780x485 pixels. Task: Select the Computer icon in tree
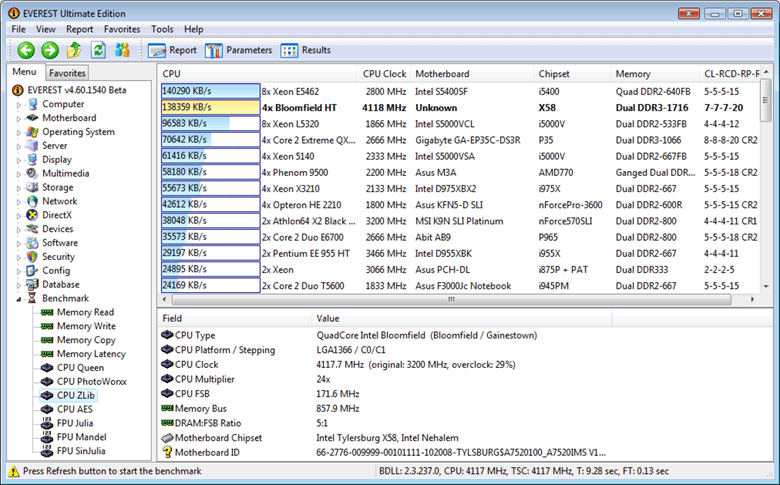tap(32, 104)
